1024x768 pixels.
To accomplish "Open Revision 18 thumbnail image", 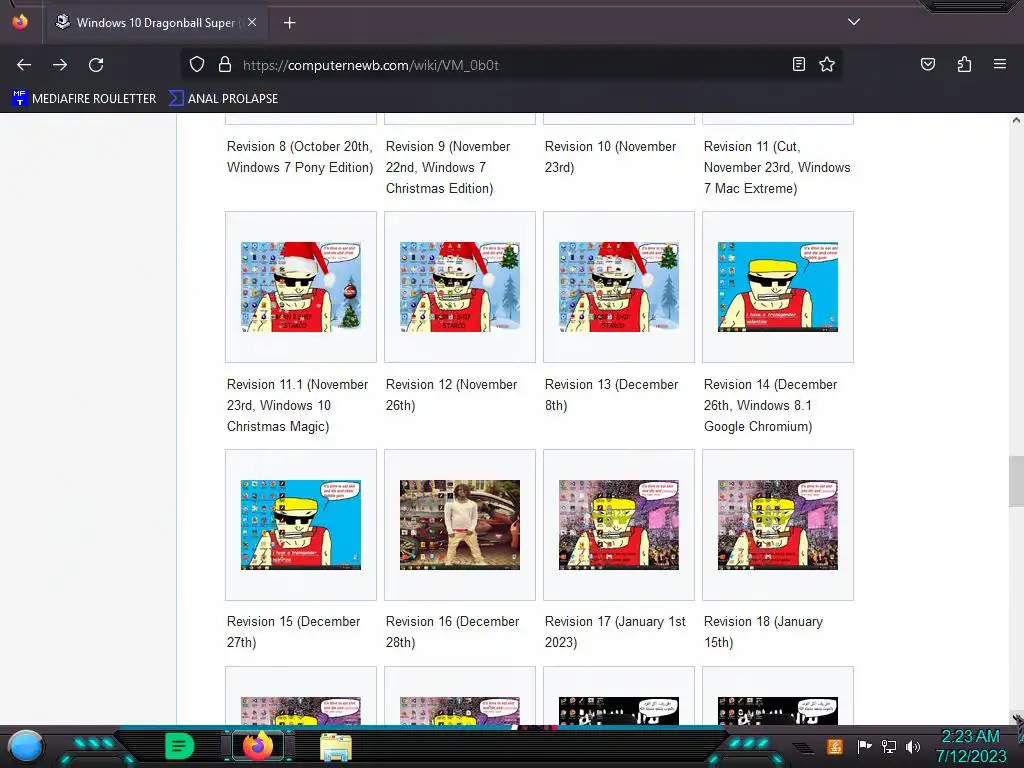I will pyautogui.click(x=777, y=524).
